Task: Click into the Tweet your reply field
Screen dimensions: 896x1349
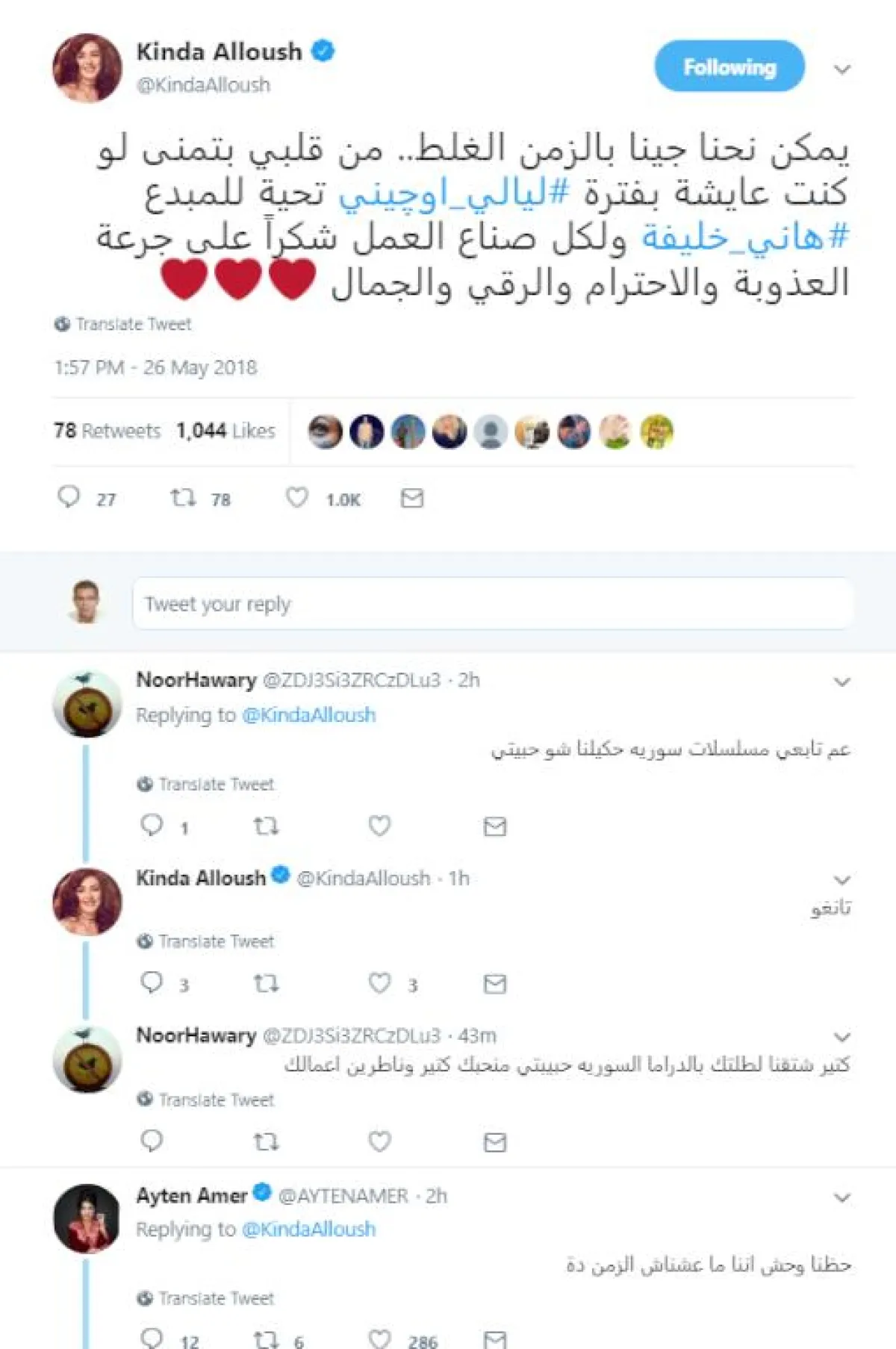Action: pyautogui.click(x=493, y=603)
